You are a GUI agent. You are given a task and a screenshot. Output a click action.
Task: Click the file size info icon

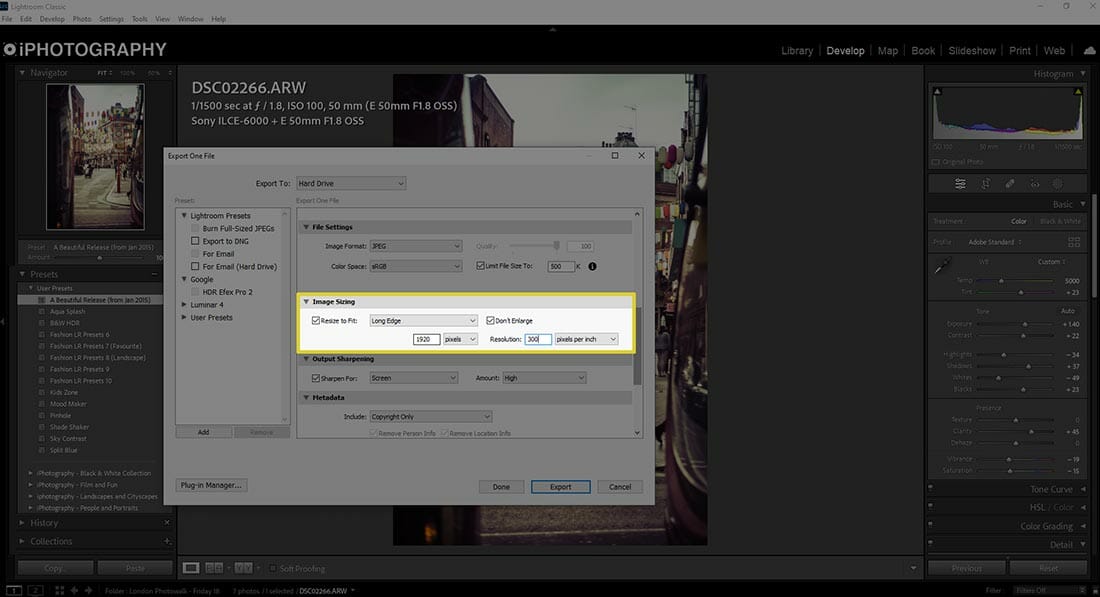pos(592,267)
